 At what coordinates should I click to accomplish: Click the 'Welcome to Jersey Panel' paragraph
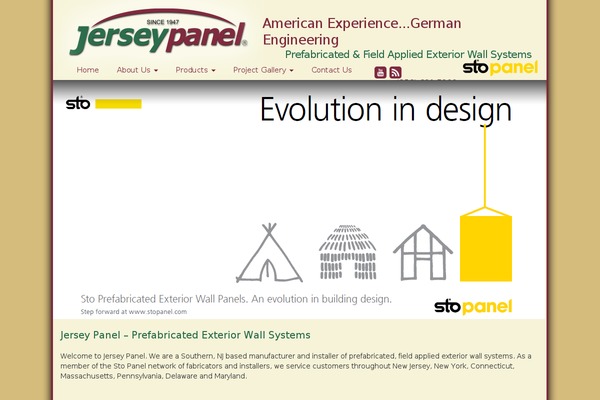295,366
